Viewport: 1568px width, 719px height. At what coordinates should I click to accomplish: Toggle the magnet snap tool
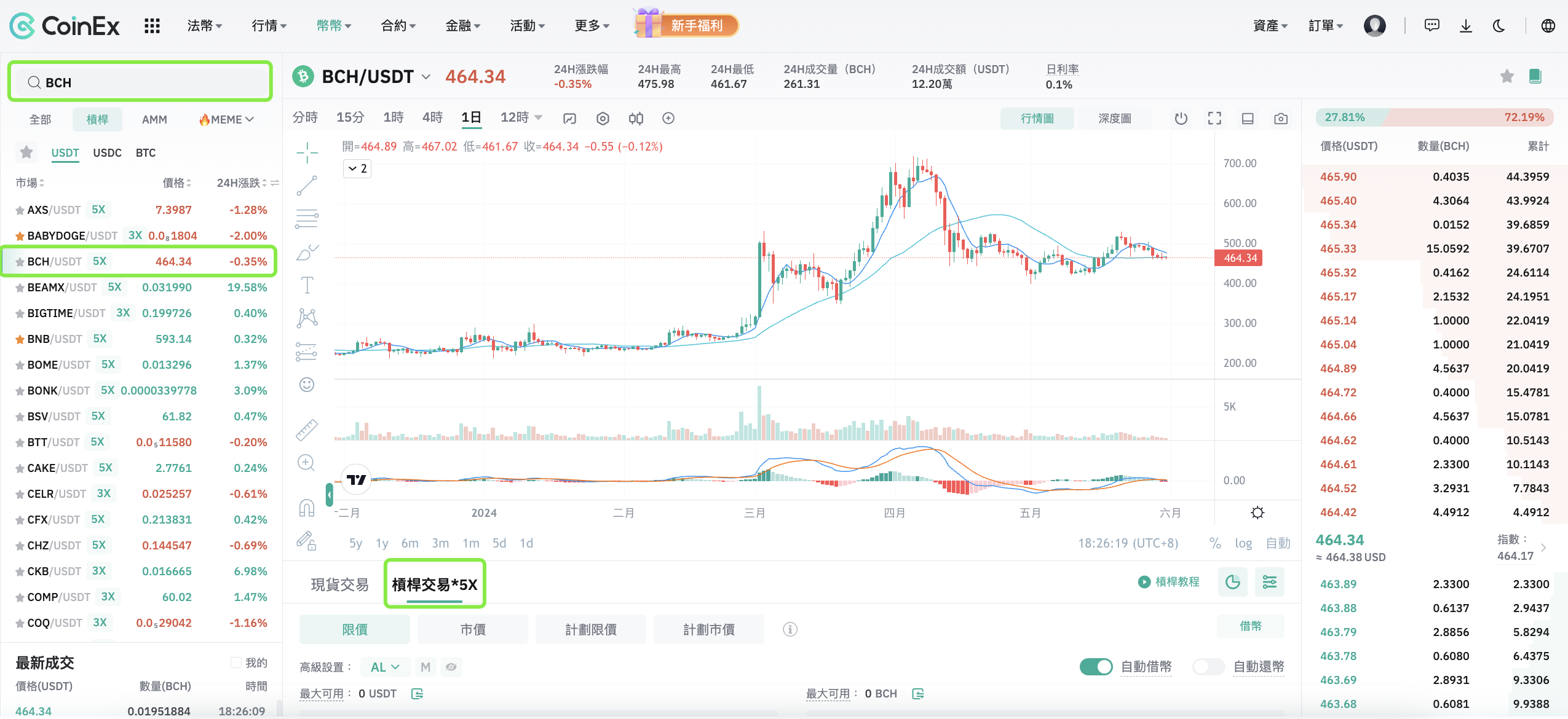point(307,508)
